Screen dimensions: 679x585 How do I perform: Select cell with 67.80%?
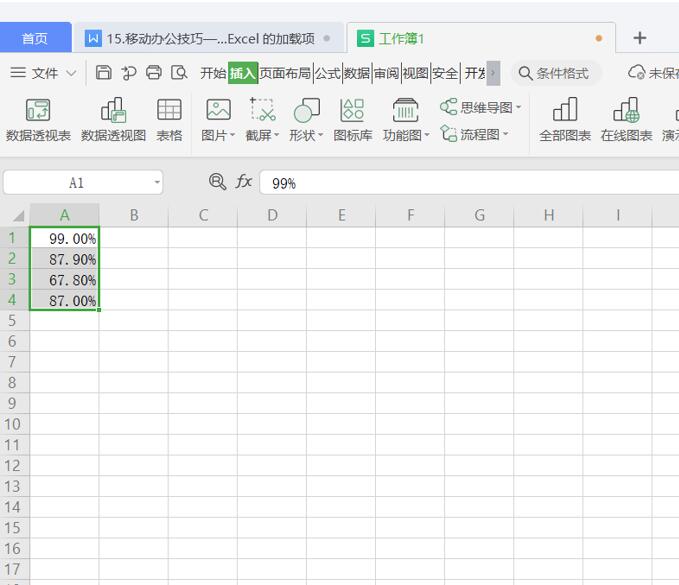(65, 279)
